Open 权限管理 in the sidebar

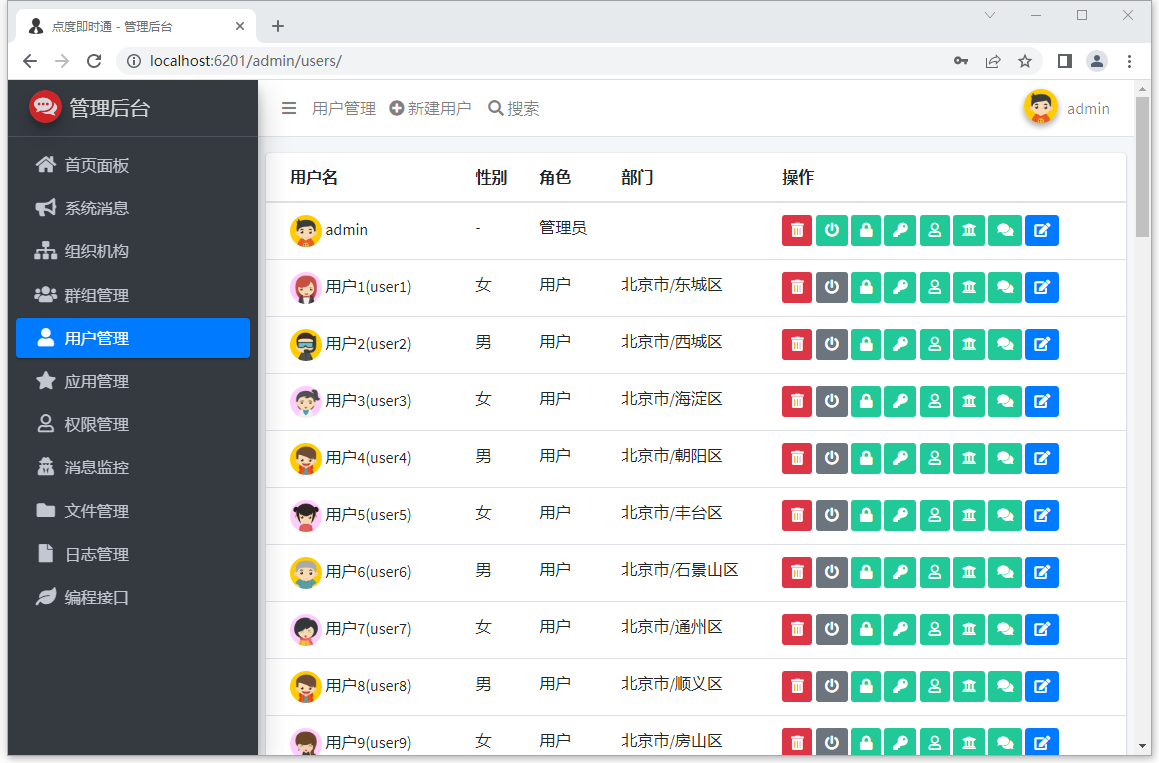coord(133,424)
